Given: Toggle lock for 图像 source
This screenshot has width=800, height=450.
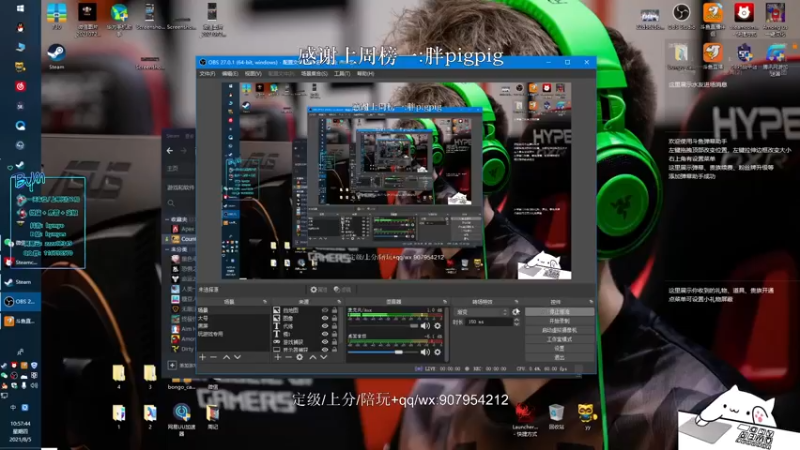Looking at the screenshot, I should (x=335, y=318).
